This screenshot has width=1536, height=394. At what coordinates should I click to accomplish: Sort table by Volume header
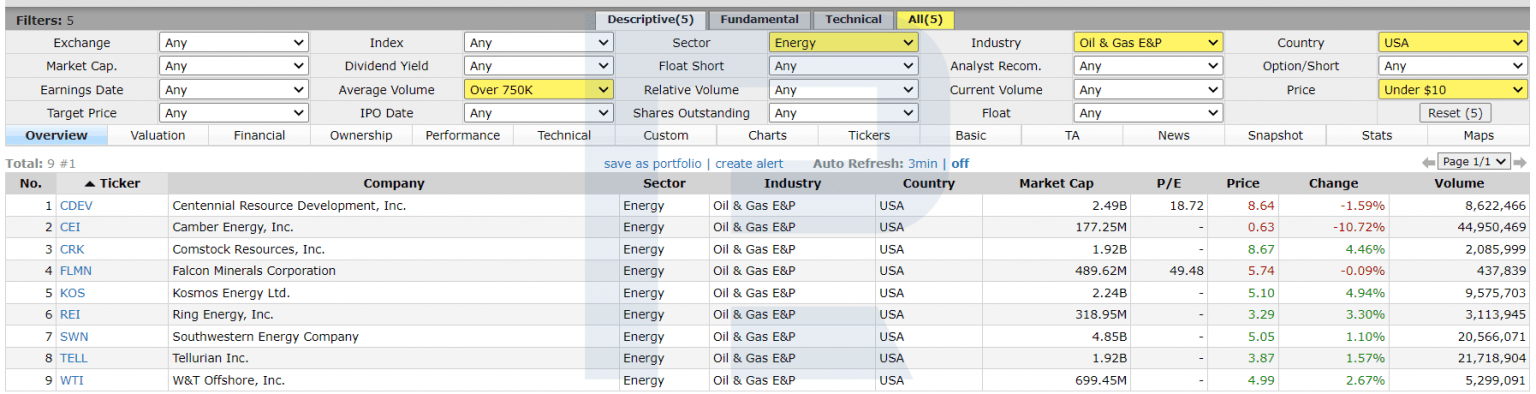(1459, 183)
